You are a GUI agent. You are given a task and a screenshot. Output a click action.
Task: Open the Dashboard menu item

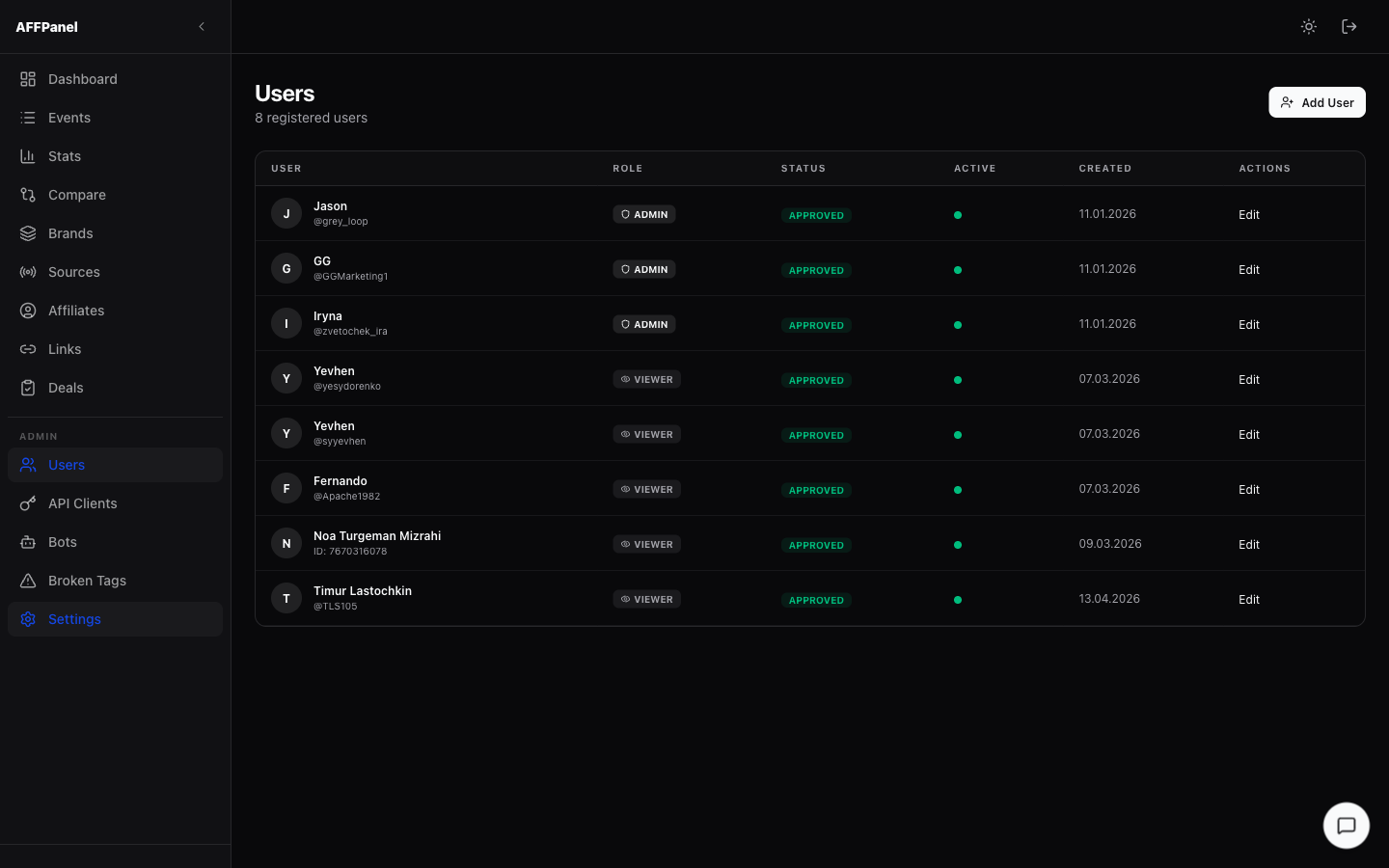click(x=82, y=78)
